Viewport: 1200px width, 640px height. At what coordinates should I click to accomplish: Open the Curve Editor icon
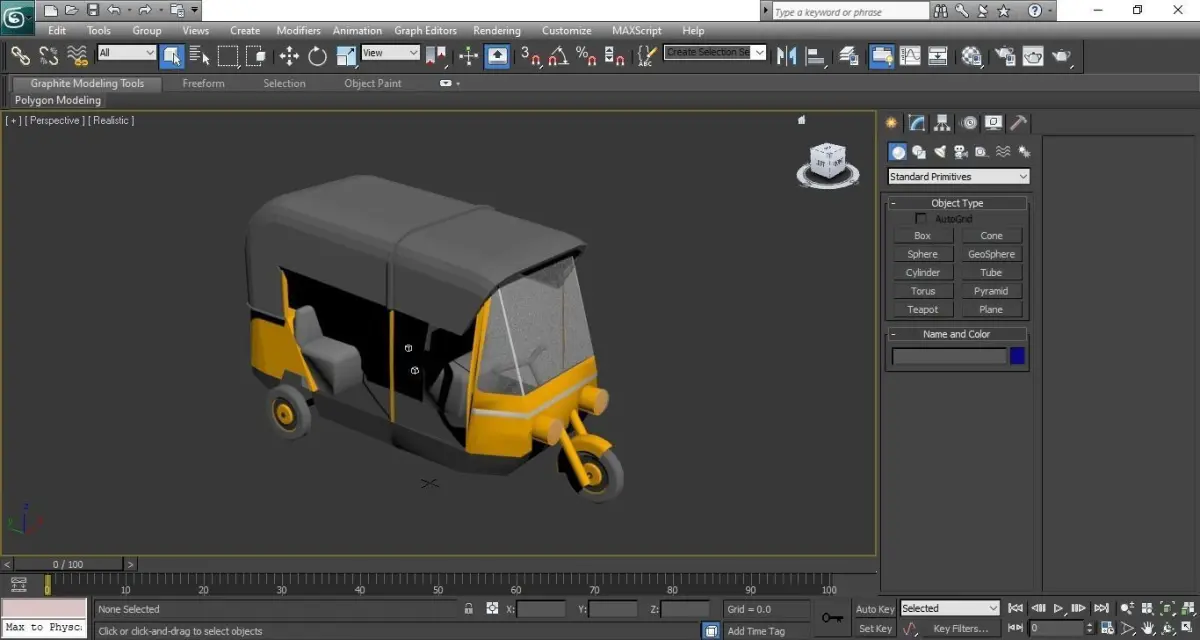pyautogui.click(x=910, y=56)
